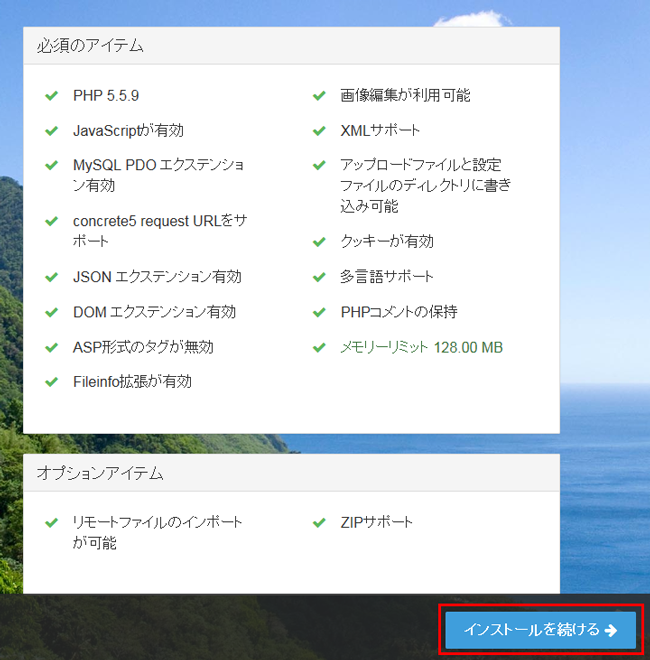
Task: Click the checkmark beside JSON エクステンション有効
Action: (x=51, y=277)
